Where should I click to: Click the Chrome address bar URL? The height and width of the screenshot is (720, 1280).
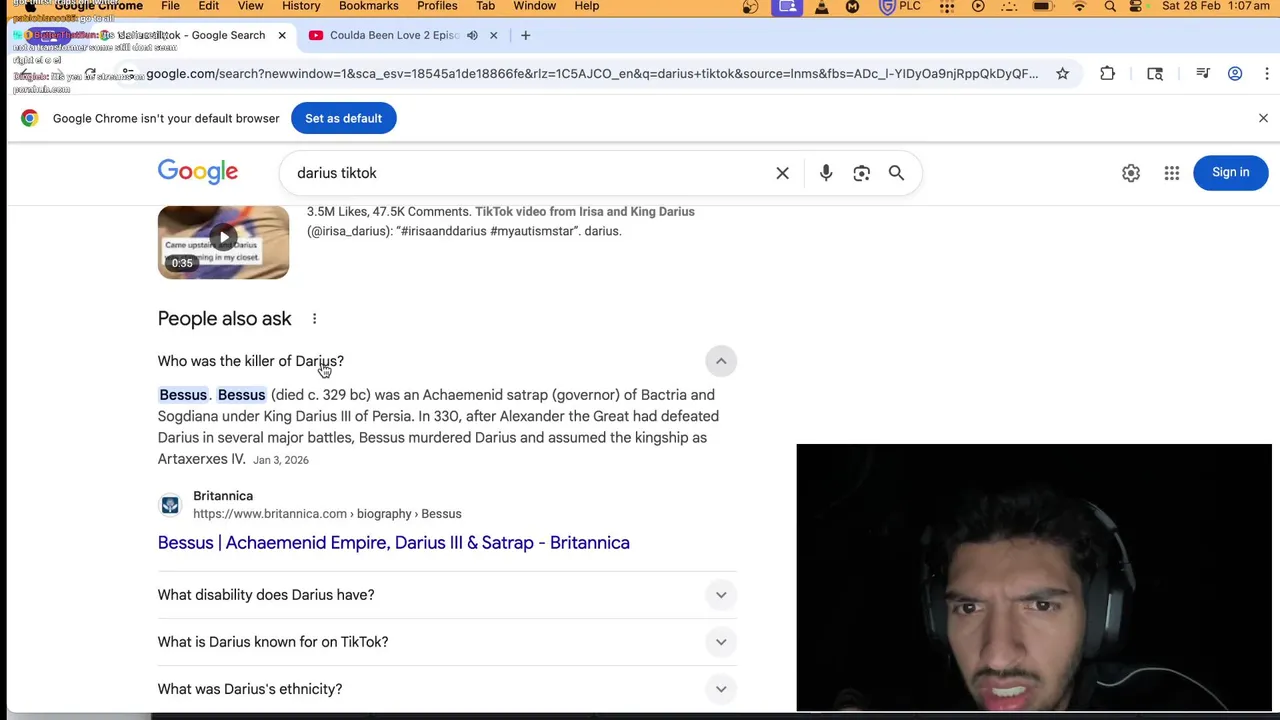coord(592,74)
